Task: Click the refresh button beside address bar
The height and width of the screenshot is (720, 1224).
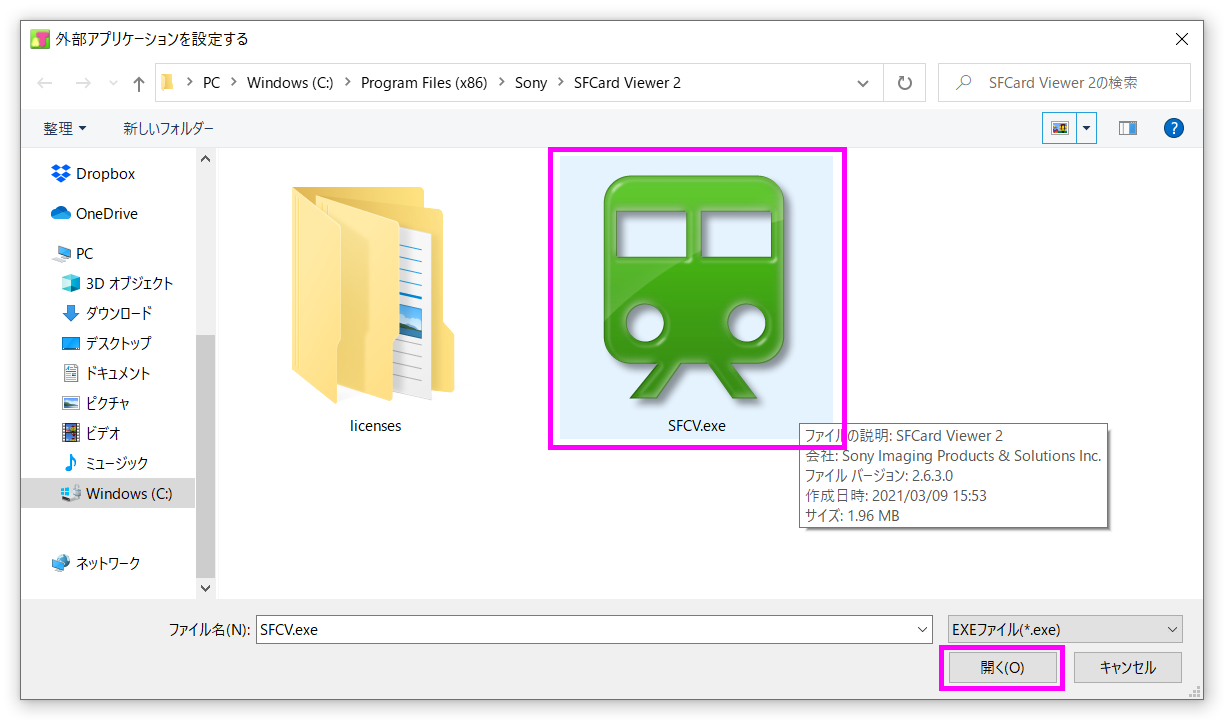Action: tap(905, 83)
